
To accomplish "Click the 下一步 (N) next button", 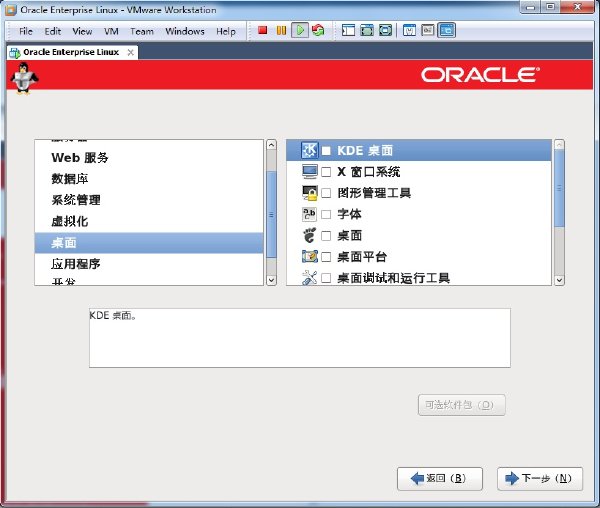I will pyautogui.click(x=540, y=479).
